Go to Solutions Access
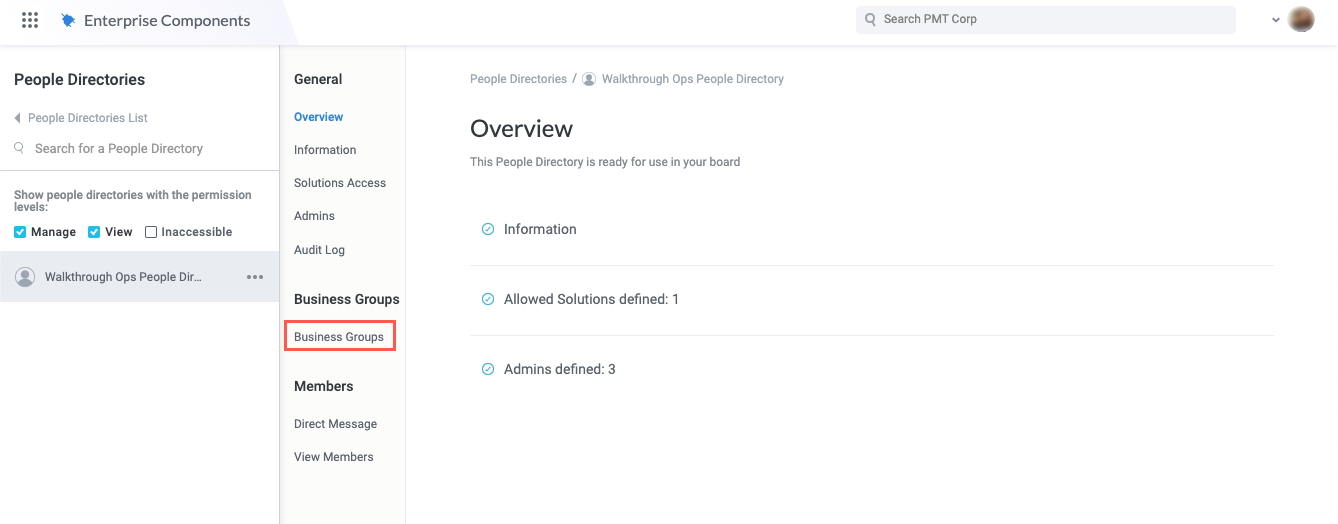The image size is (1338, 524). [340, 183]
